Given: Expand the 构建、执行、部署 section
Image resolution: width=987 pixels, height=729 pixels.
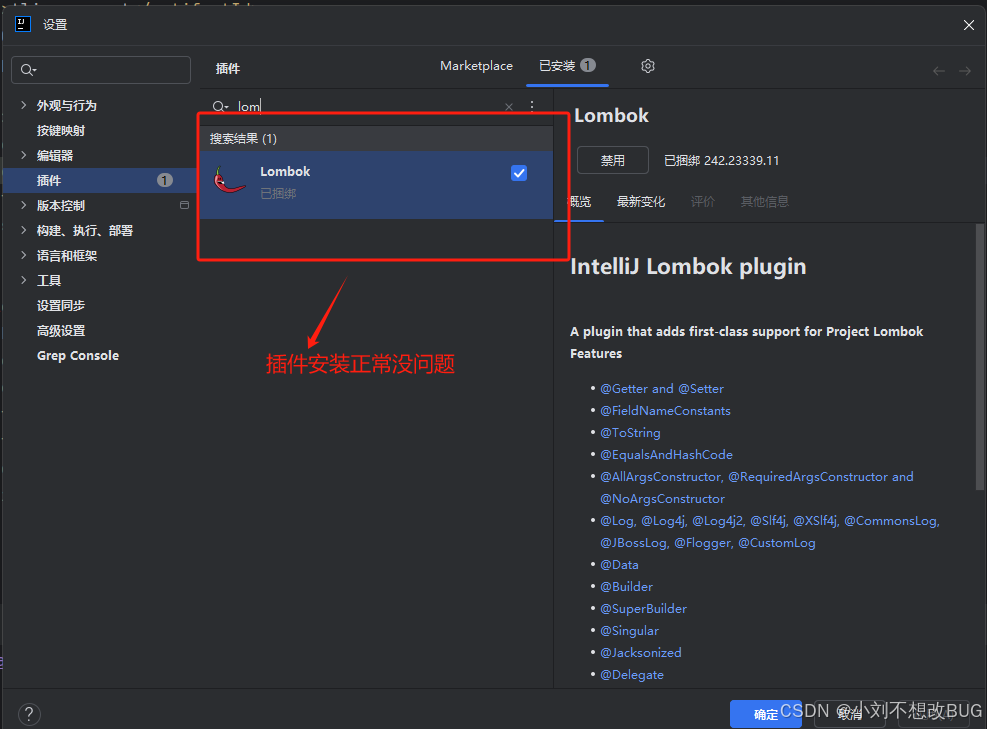Looking at the screenshot, I should [22, 230].
